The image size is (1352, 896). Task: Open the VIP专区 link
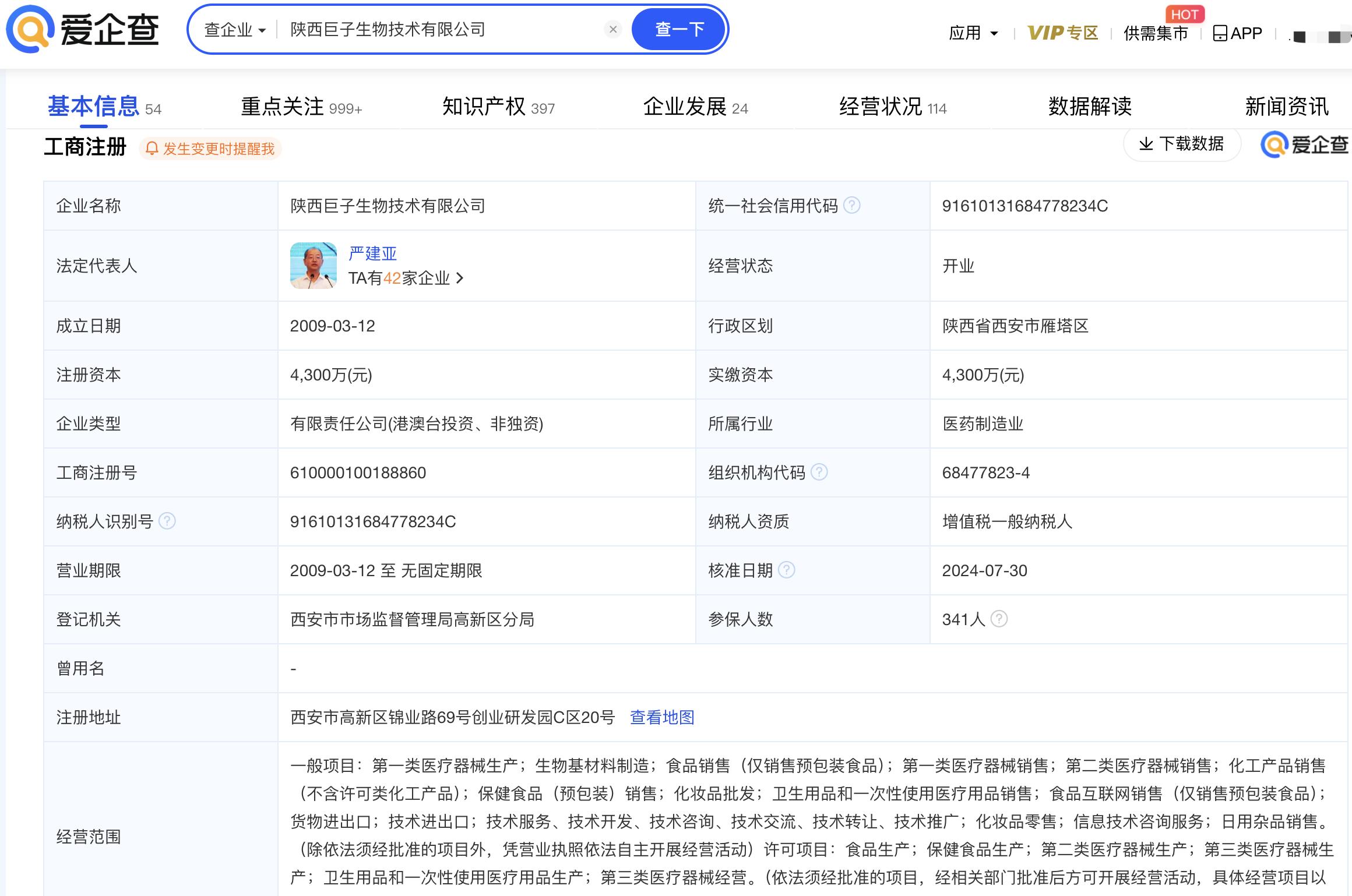(1062, 33)
